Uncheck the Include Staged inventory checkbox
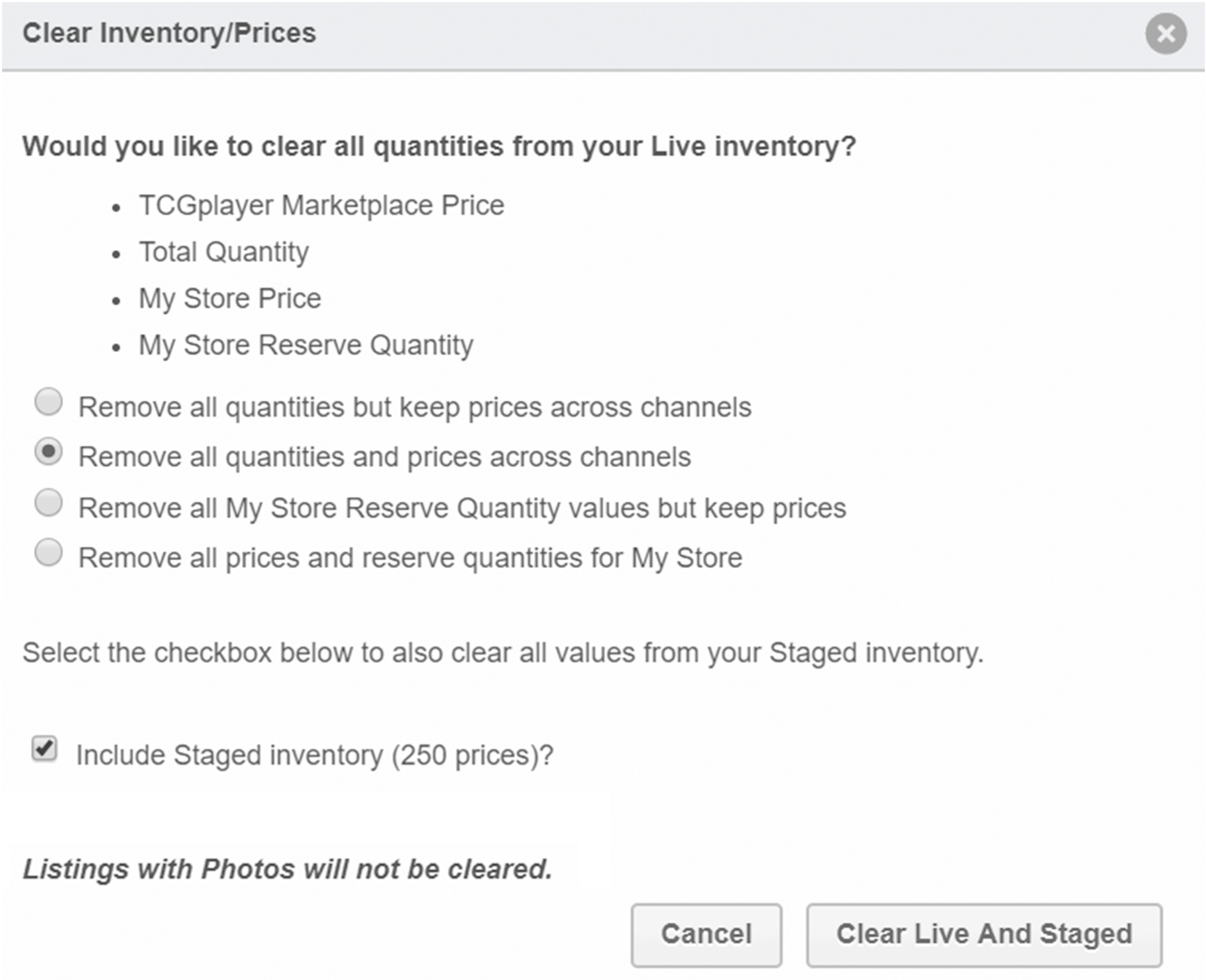The width and height of the screenshot is (1206, 980). pos(45,749)
